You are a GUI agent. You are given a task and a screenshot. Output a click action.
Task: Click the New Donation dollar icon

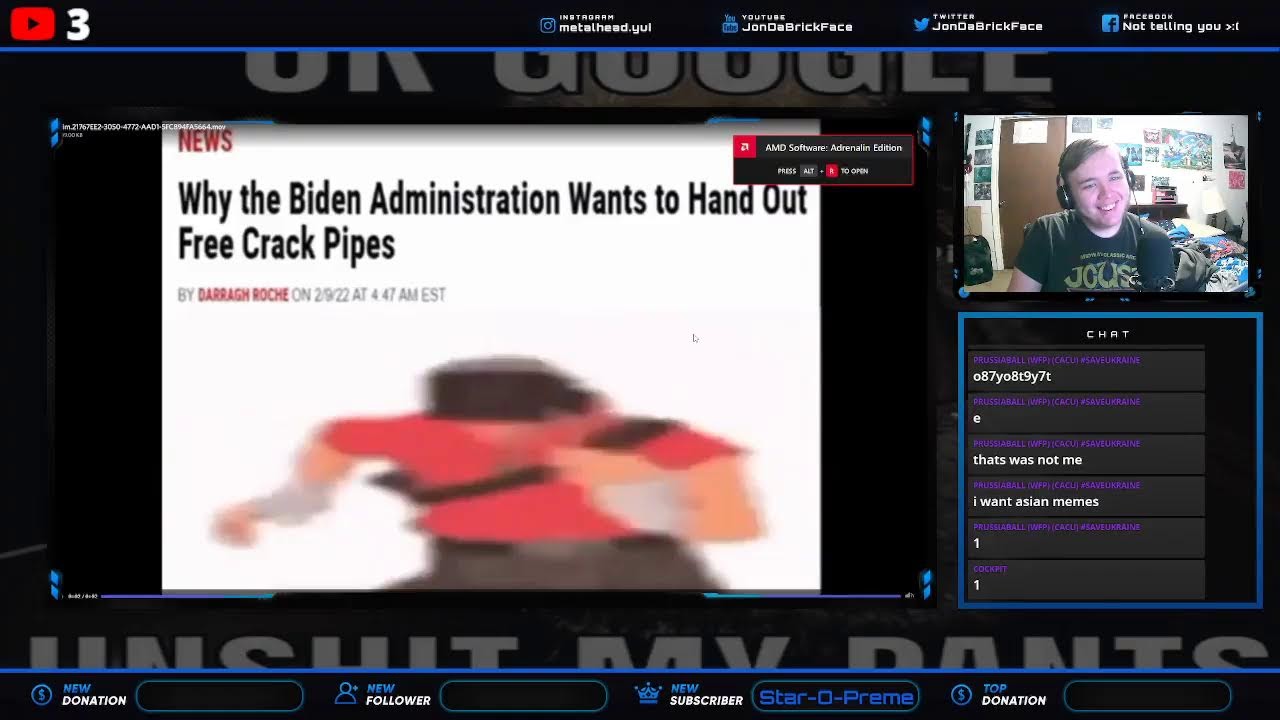pos(41,694)
